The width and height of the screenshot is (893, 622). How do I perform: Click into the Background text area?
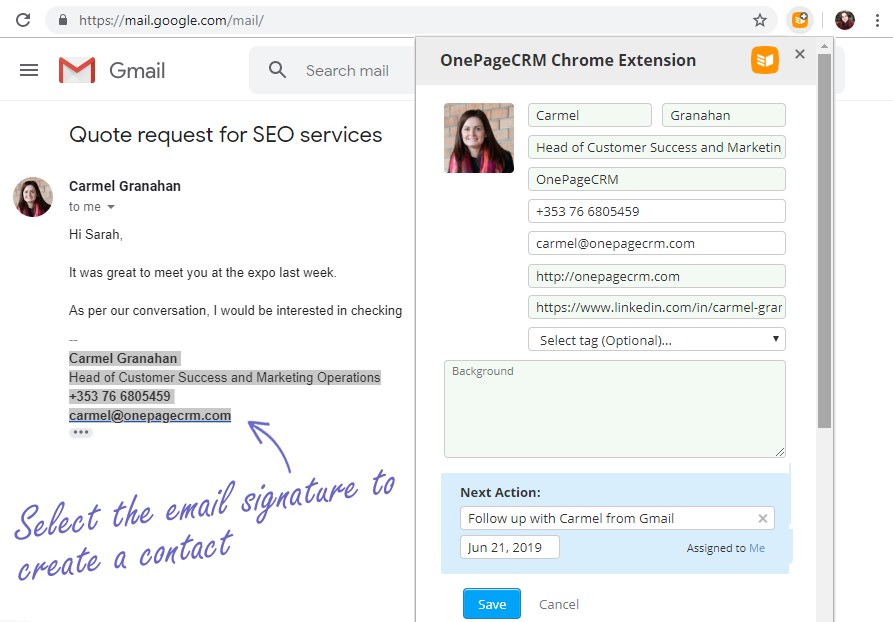click(x=615, y=409)
